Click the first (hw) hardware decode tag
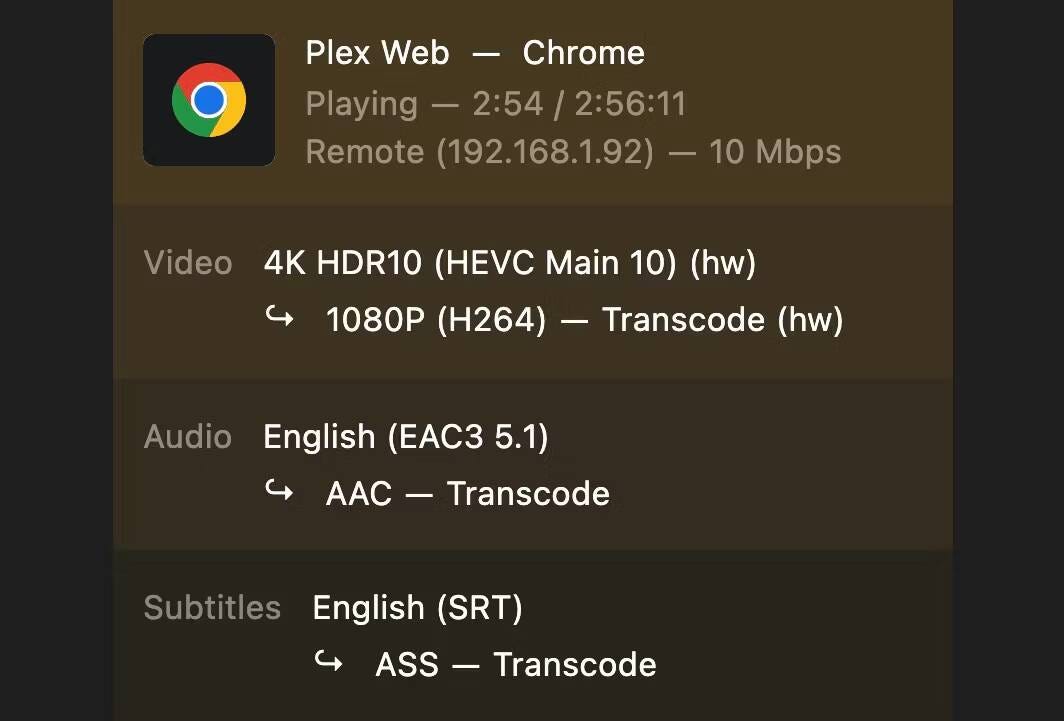 720,263
